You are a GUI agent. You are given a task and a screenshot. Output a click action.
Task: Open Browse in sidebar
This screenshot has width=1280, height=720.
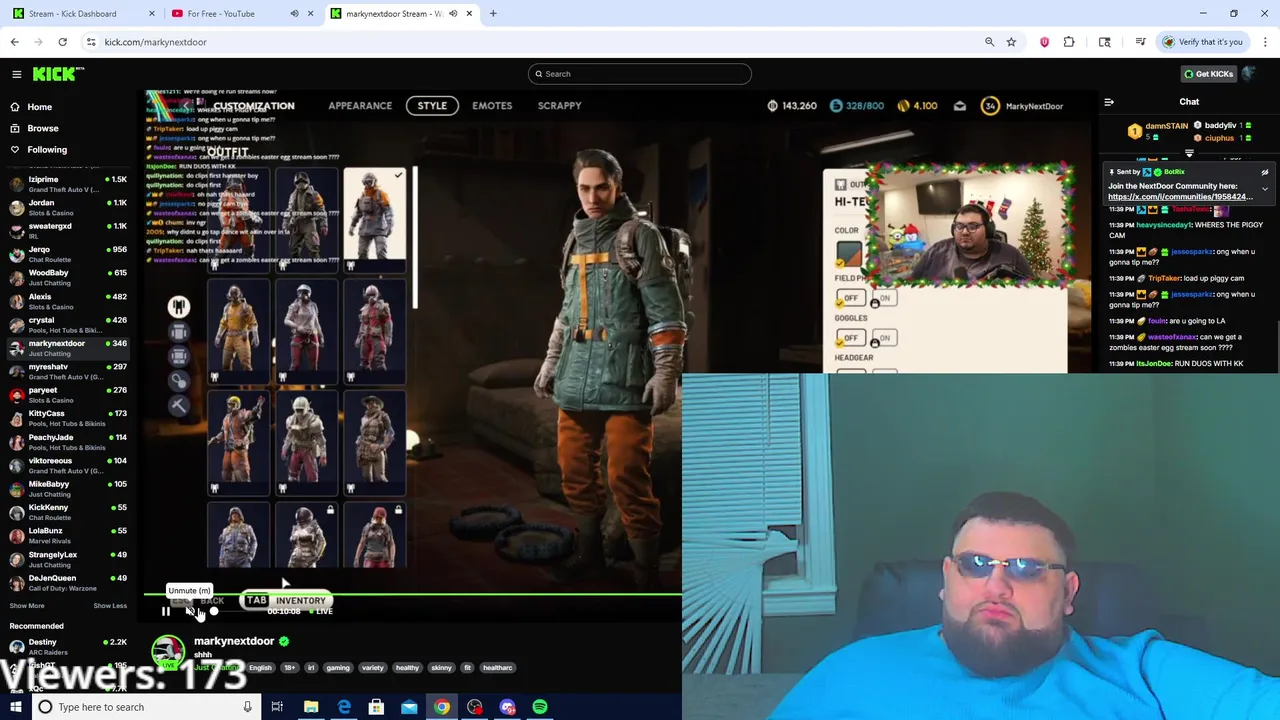click(x=43, y=128)
